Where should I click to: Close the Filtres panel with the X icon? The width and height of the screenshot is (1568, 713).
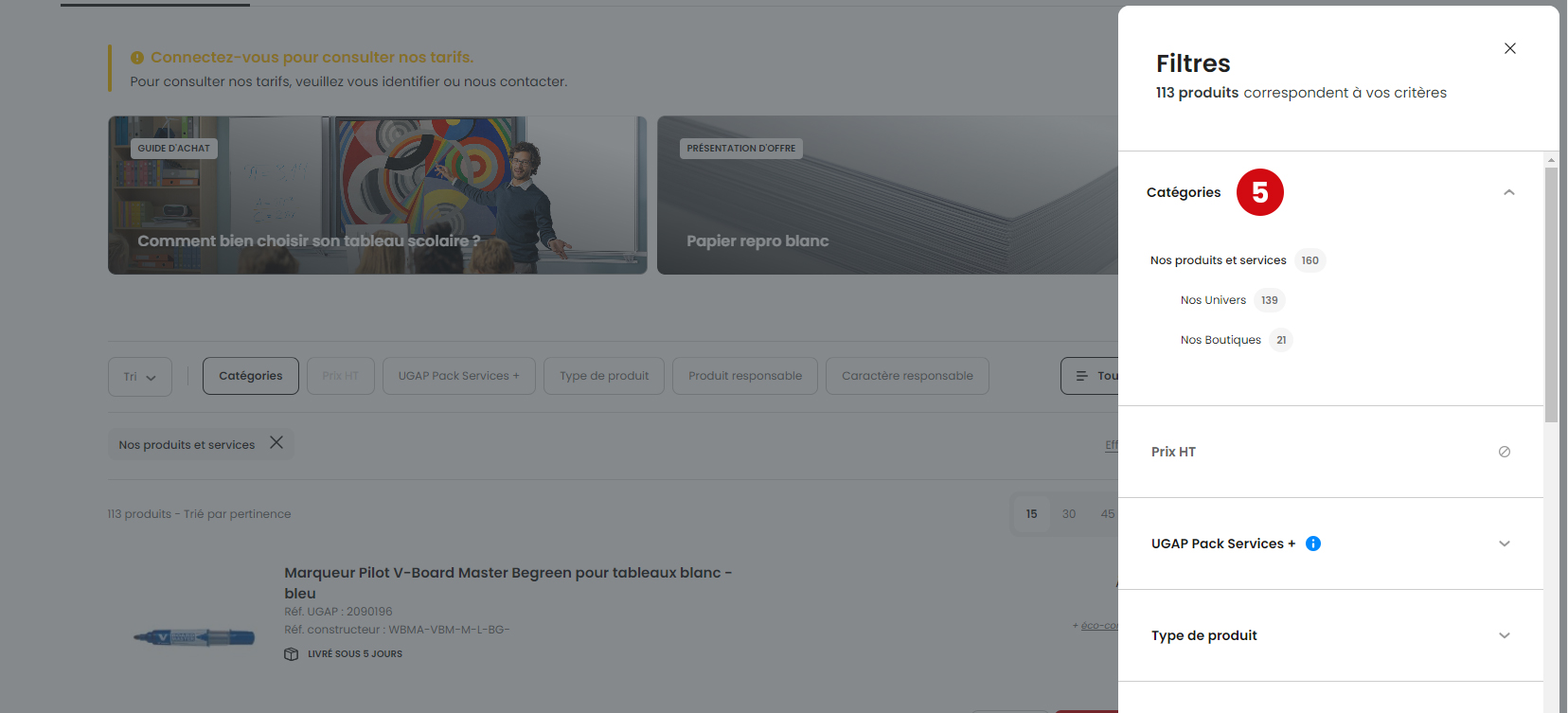(x=1510, y=48)
